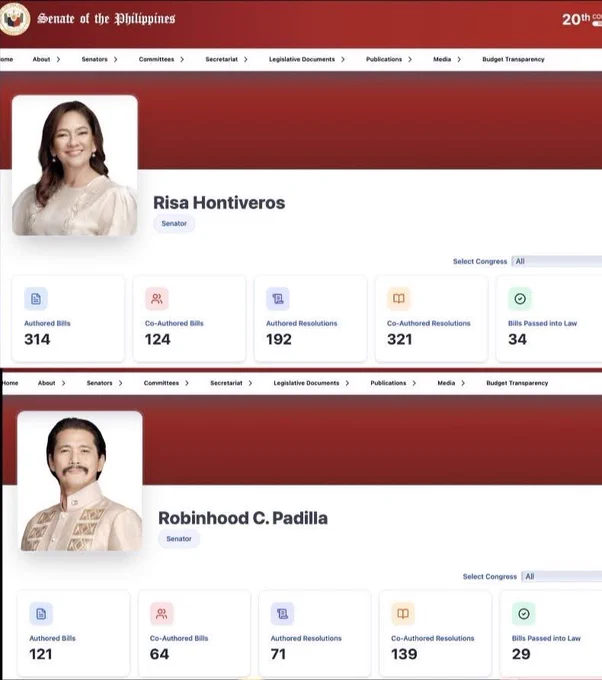Click Co-Authored Resolutions book icon in Hontiveros's card
Viewport: 602px width, 680px height.
399,299
